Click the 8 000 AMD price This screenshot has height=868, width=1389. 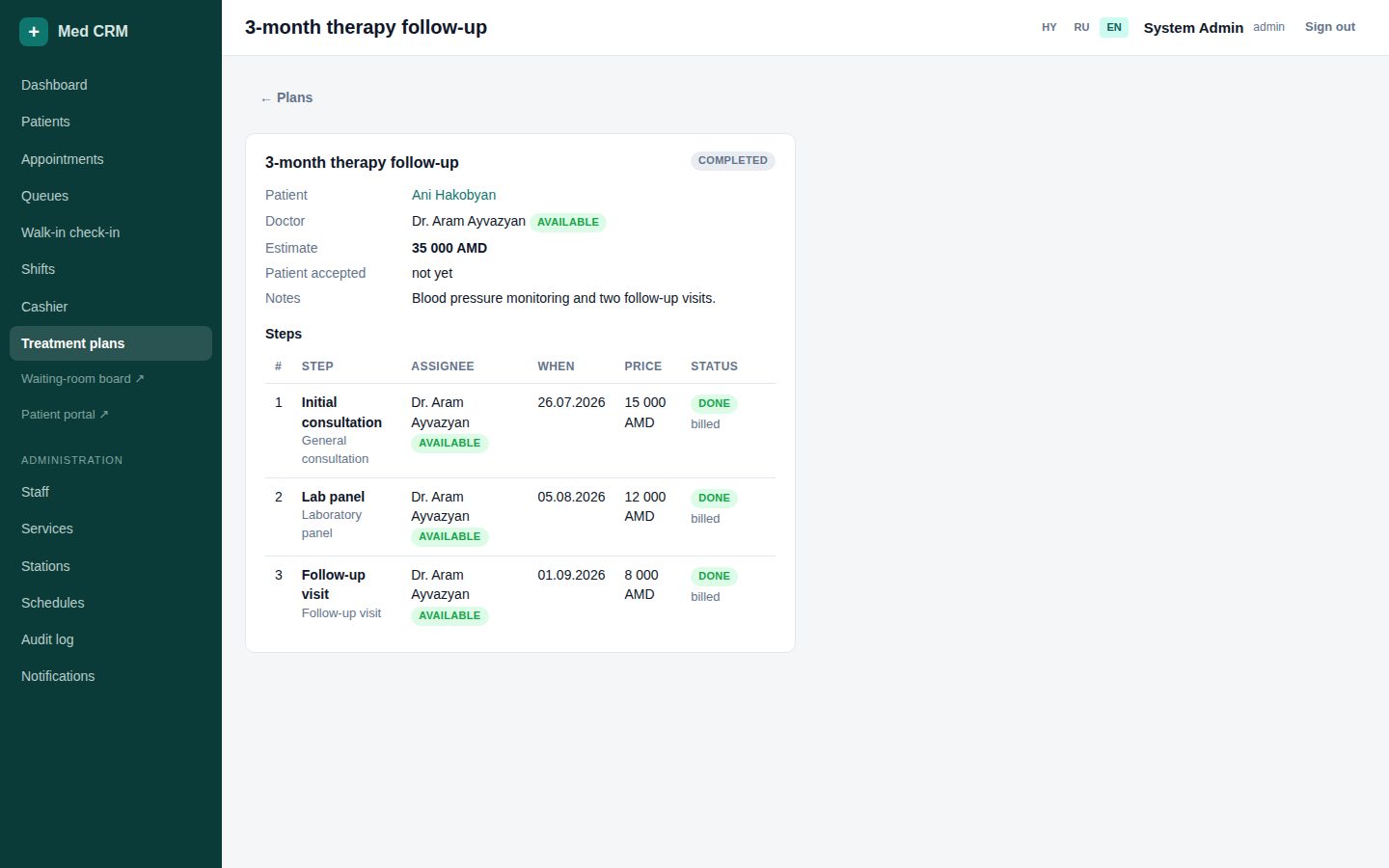(641, 584)
